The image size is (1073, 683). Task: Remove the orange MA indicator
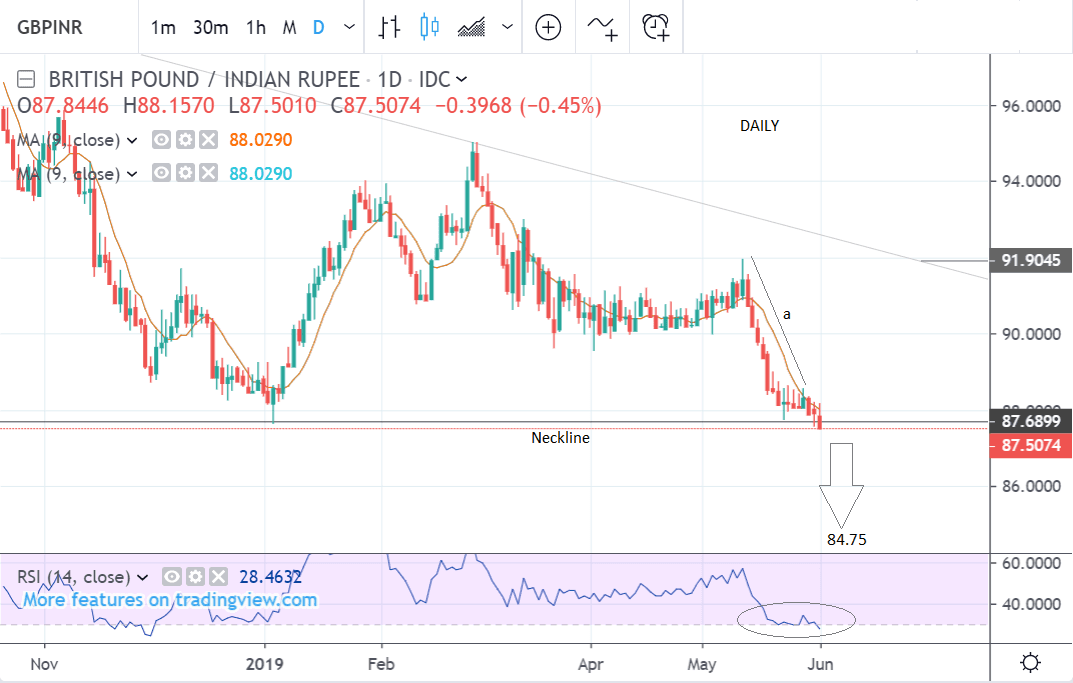pyautogui.click(x=209, y=140)
